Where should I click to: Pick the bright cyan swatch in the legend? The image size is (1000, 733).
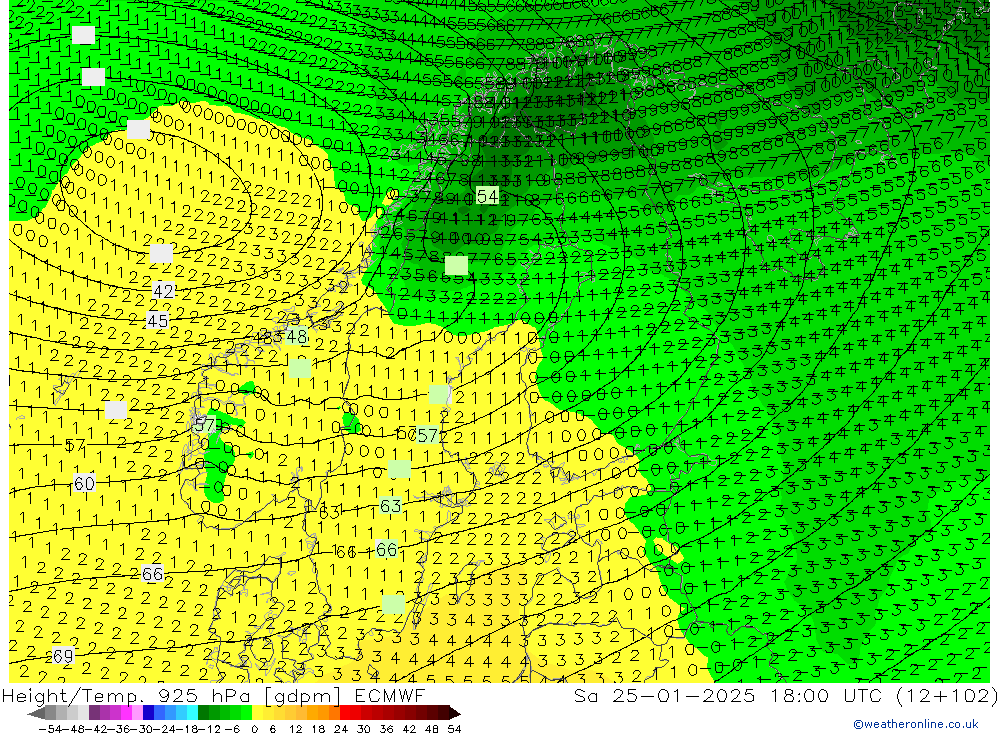pyautogui.click(x=192, y=713)
